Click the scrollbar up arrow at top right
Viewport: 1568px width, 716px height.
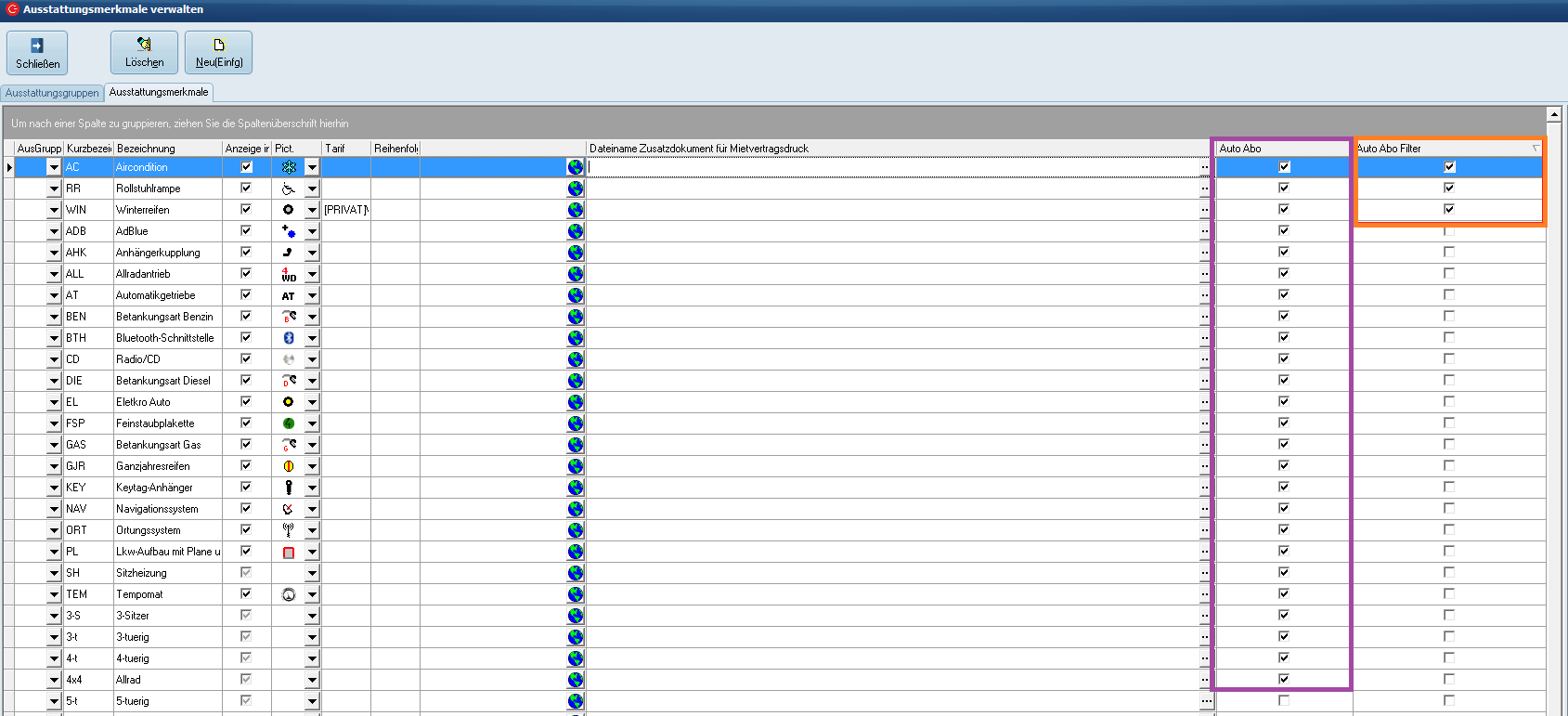click(1554, 114)
